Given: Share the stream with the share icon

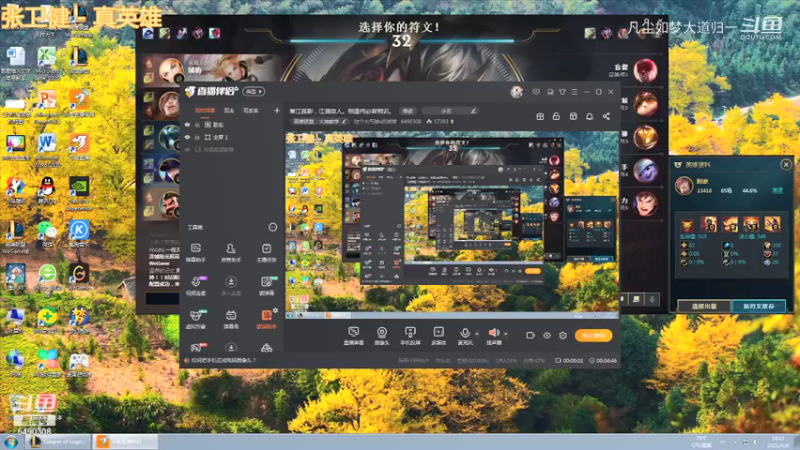Looking at the screenshot, I should coord(606,116).
